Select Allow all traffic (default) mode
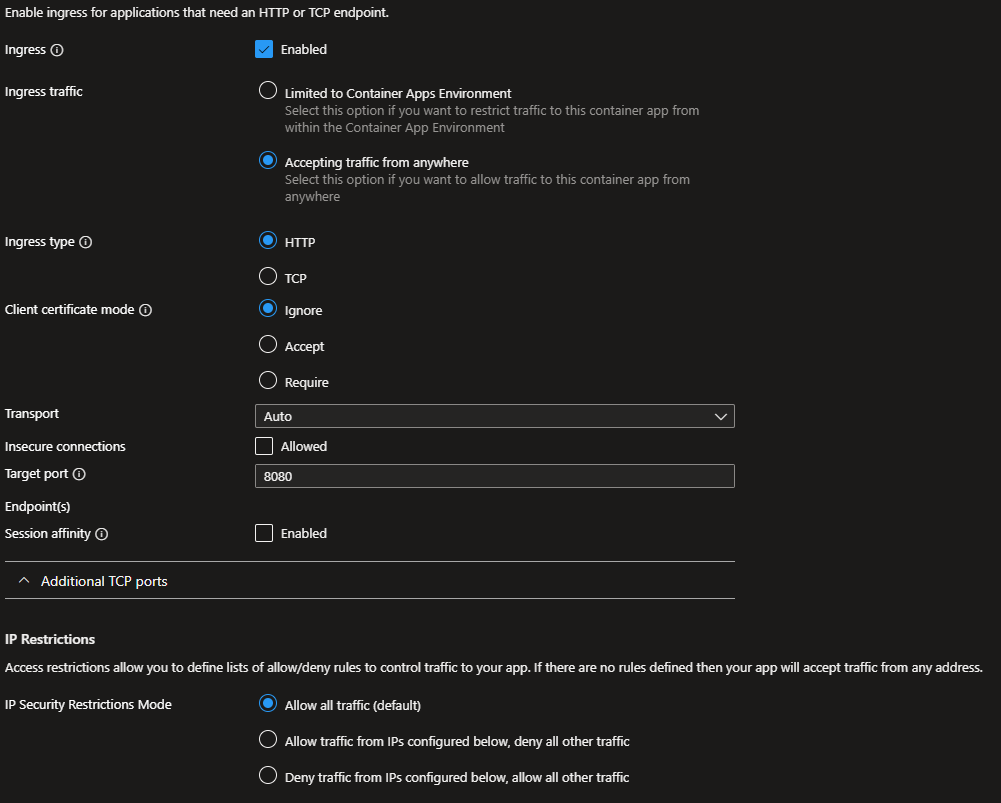The image size is (1001, 803). 268,703
